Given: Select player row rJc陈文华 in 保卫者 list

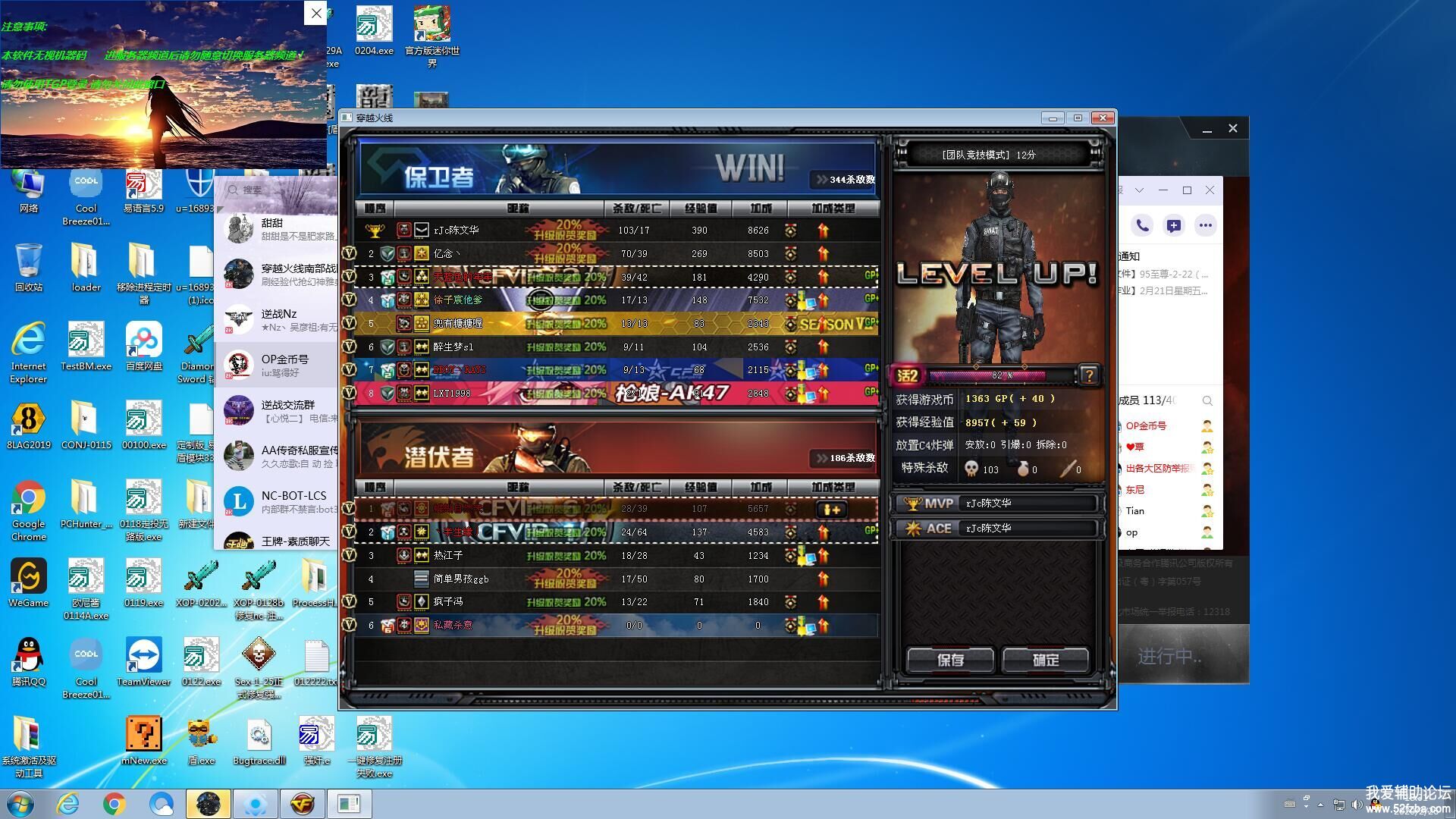Looking at the screenshot, I should point(617,230).
